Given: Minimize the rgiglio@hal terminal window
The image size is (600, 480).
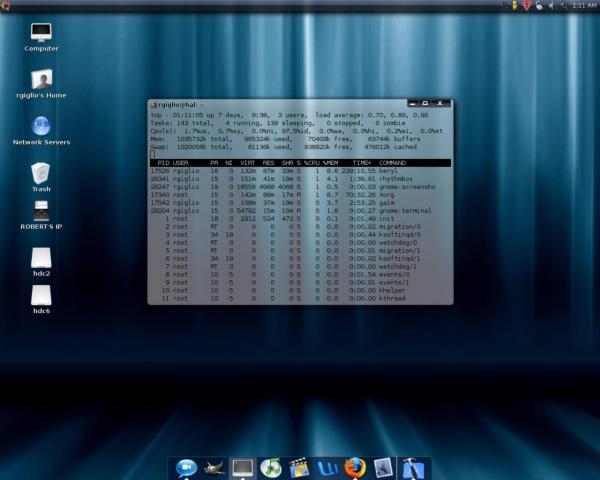Looking at the screenshot, I should point(412,103).
